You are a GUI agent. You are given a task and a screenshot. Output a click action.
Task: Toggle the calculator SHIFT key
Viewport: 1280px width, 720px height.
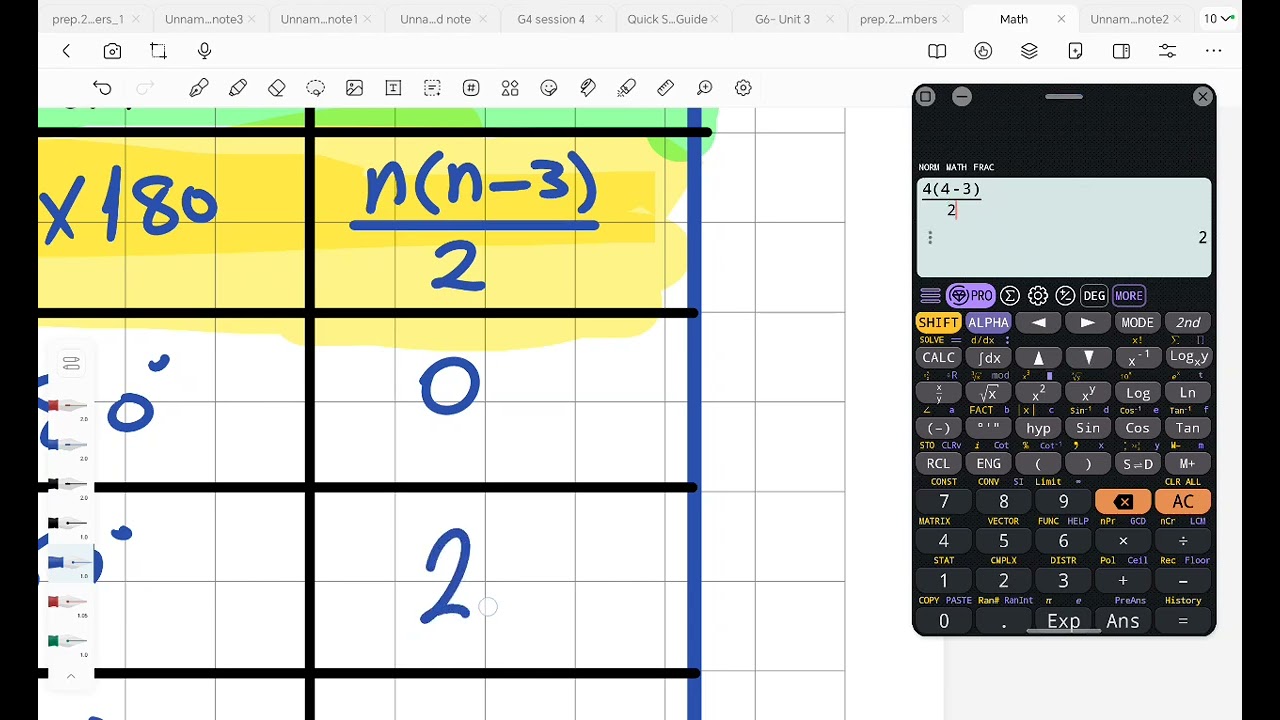(938, 322)
